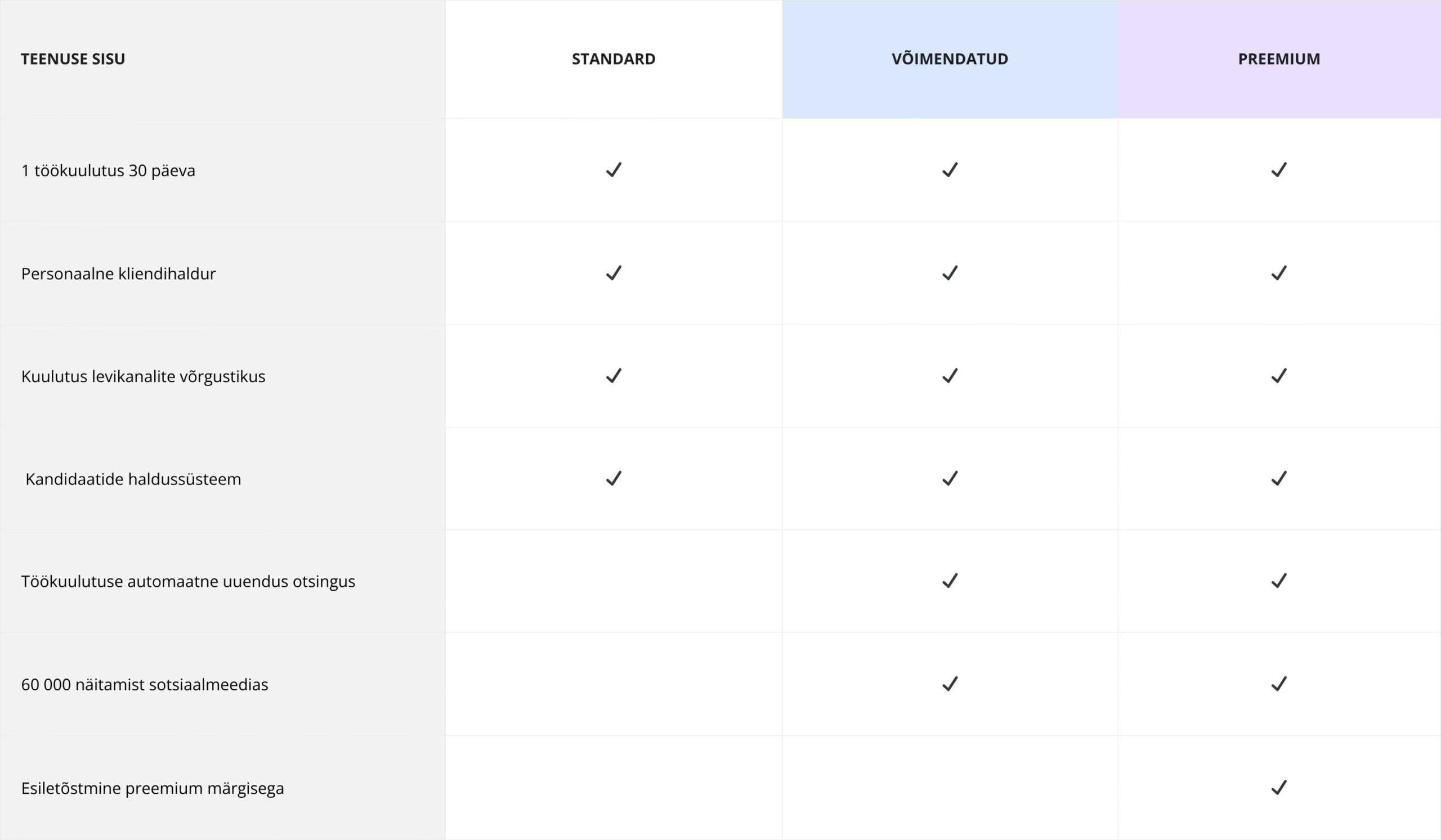
Task: Click Standard checkmark for Personaalne kliendihaldur
Action: pyautogui.click(x=614, y=273)
